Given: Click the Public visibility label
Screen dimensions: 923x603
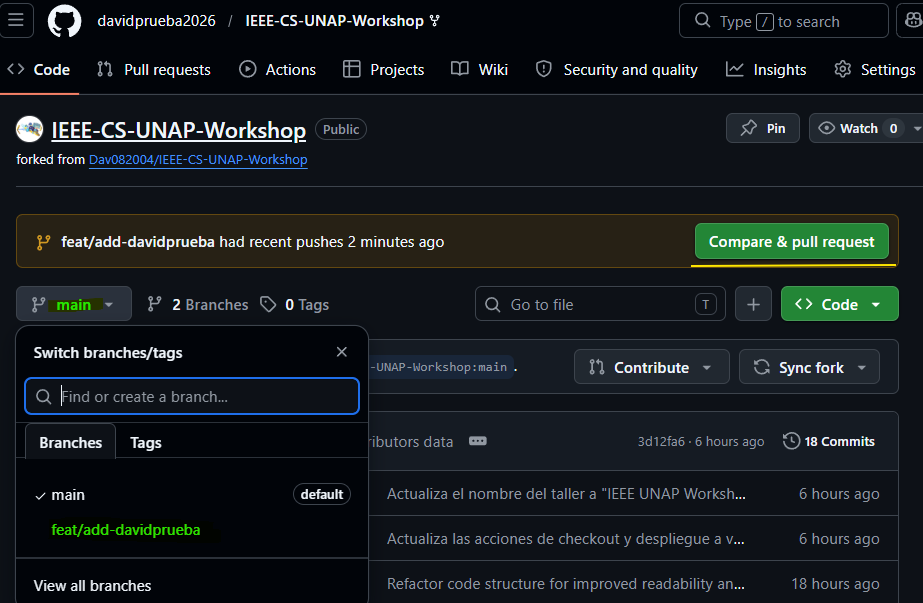Looking at the screenshot, I should coord(341,130).
